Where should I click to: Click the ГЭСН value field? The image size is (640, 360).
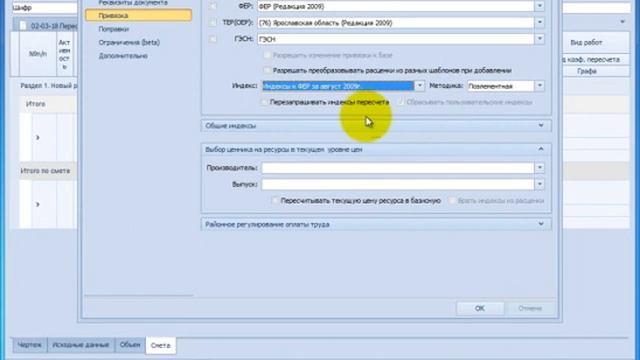[x=396, y=39]
